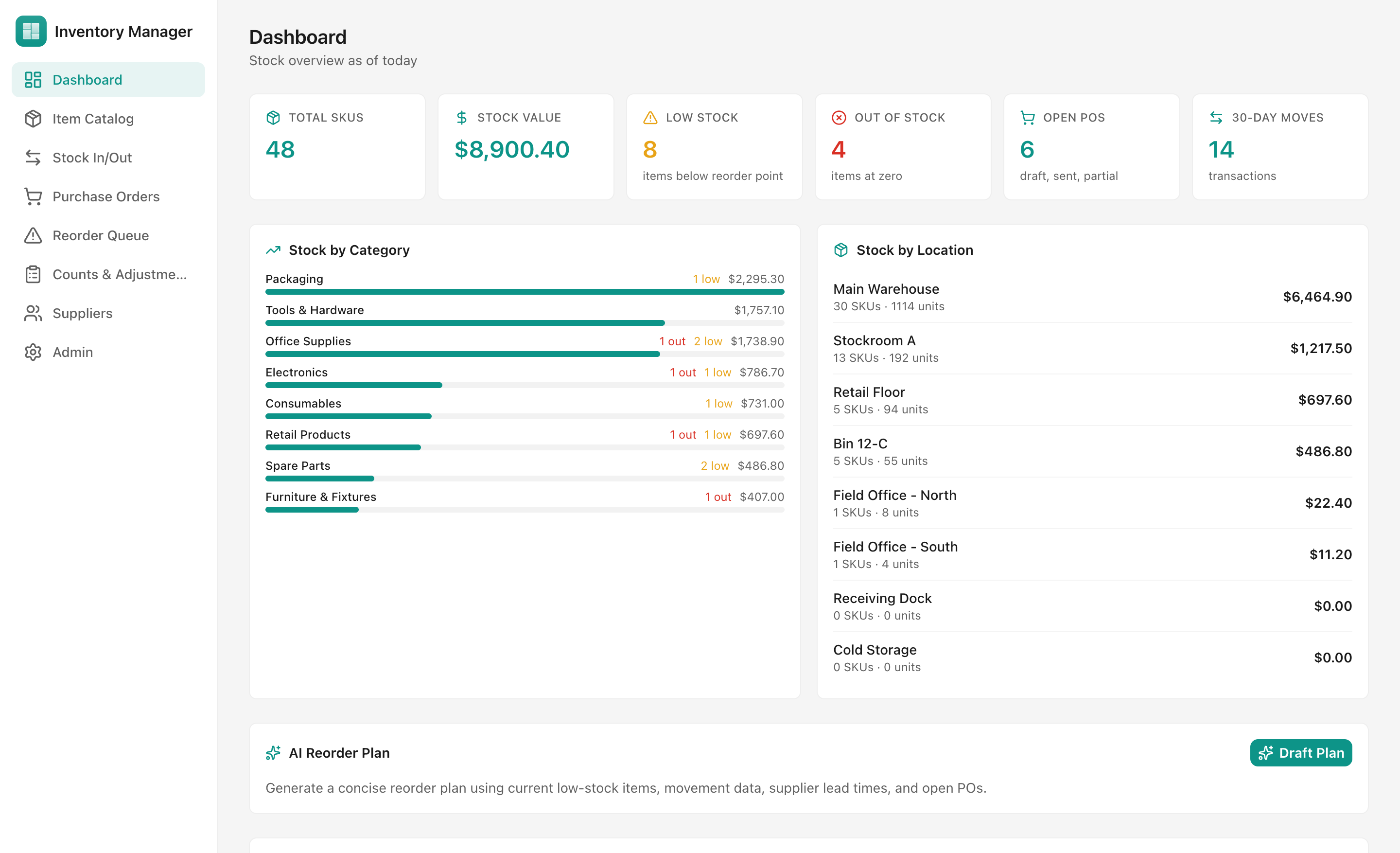Open Purchase Orders section
The image size is (1400, 853).
[x=108, y=196]
